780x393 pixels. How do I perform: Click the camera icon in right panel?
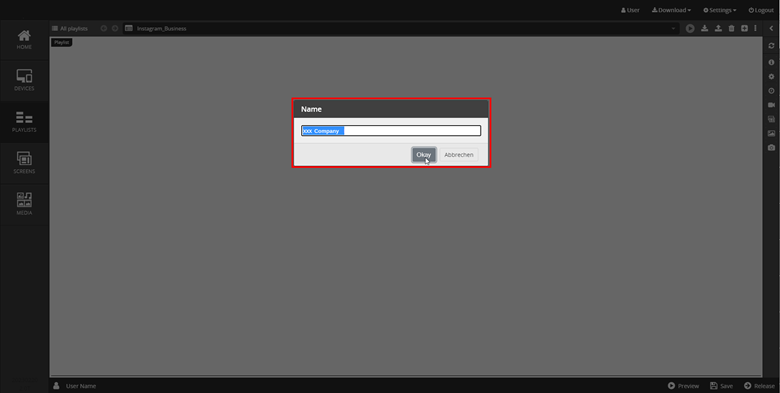[771, 148]
